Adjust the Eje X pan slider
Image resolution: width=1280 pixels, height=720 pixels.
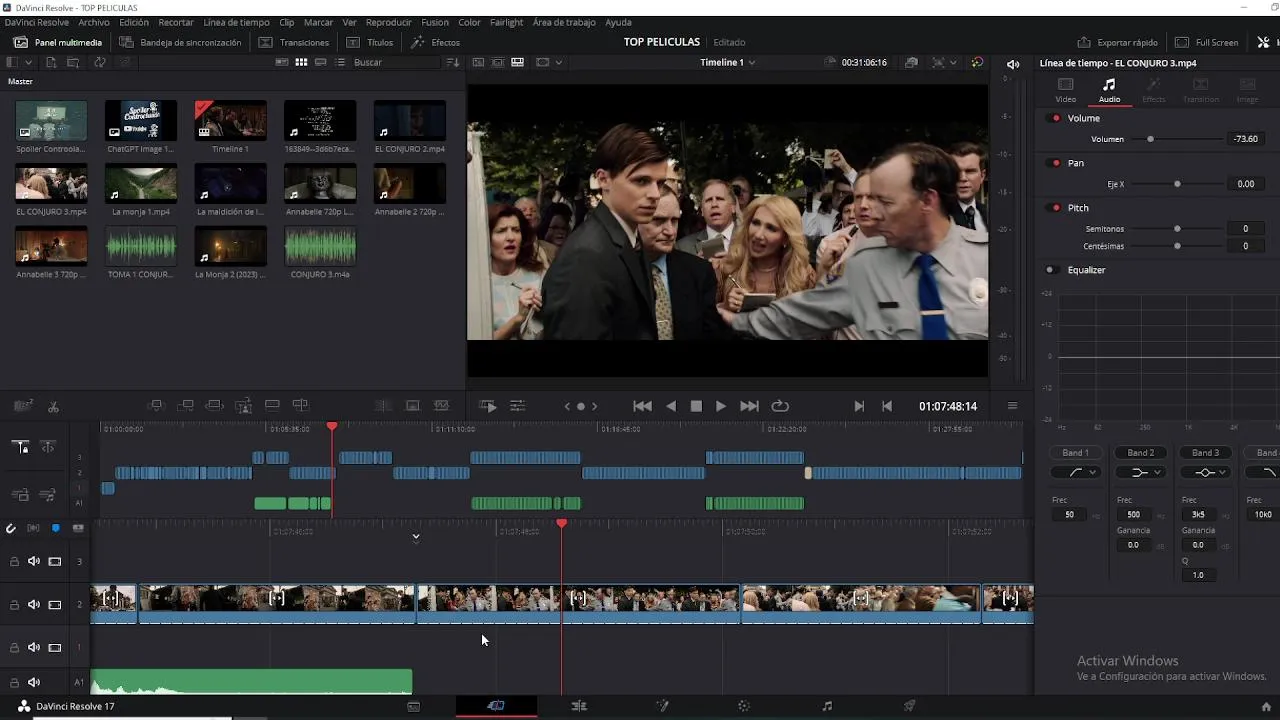[x=1177, y=184]
